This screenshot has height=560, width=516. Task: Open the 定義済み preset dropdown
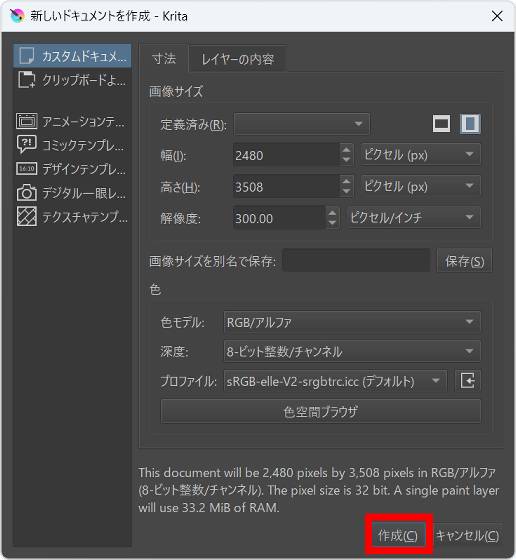[301, 124]
